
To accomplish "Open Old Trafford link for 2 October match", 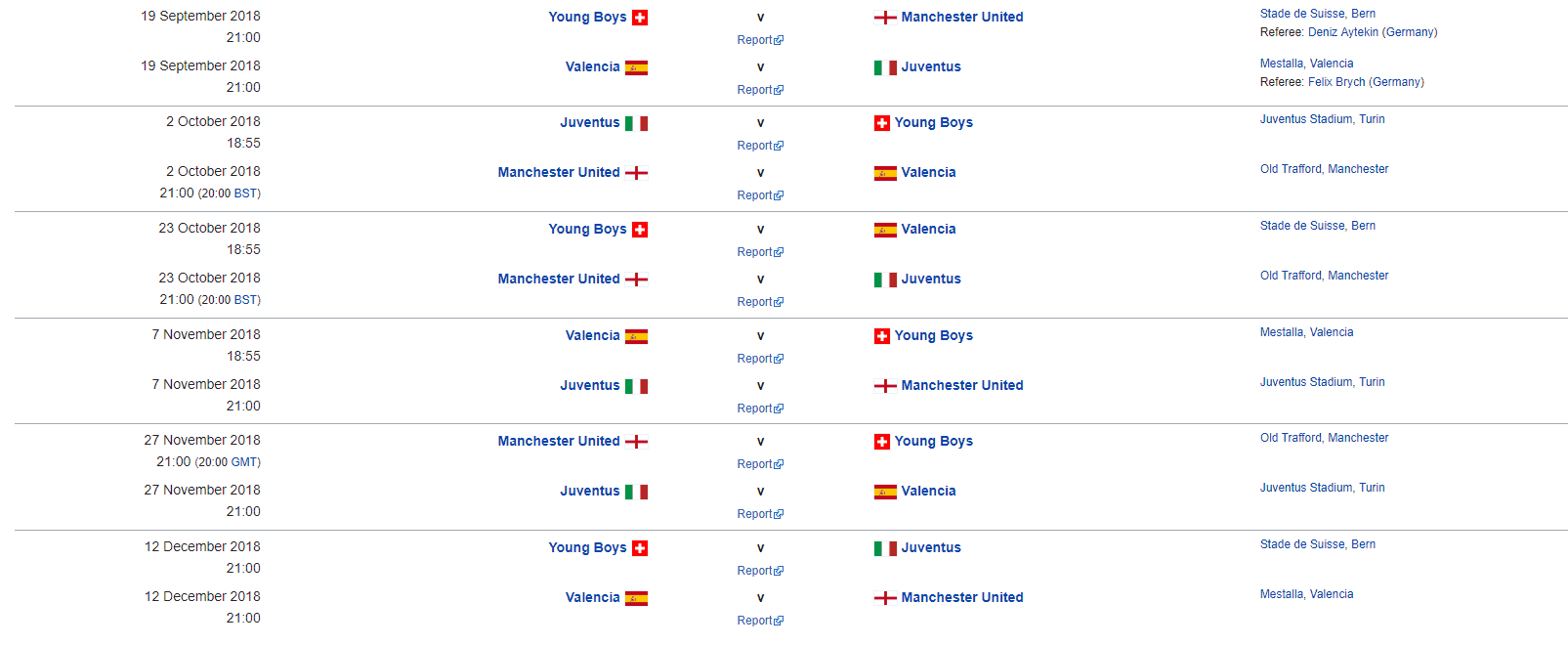I will [1324, 169].
